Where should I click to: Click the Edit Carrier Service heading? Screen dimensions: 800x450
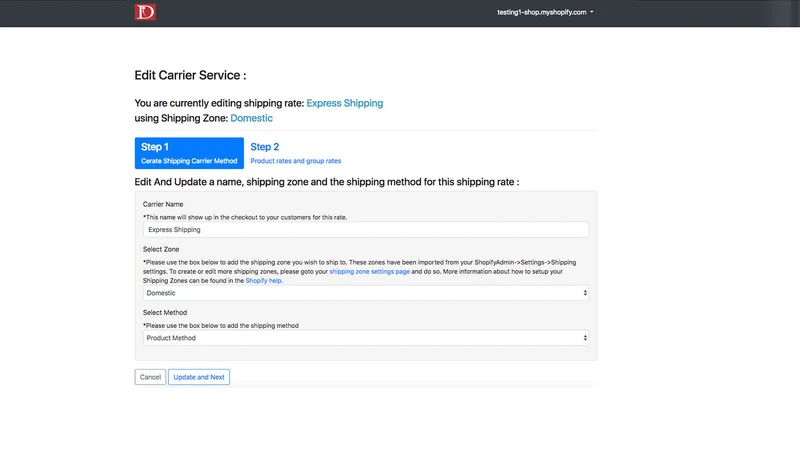click(190, 76)
